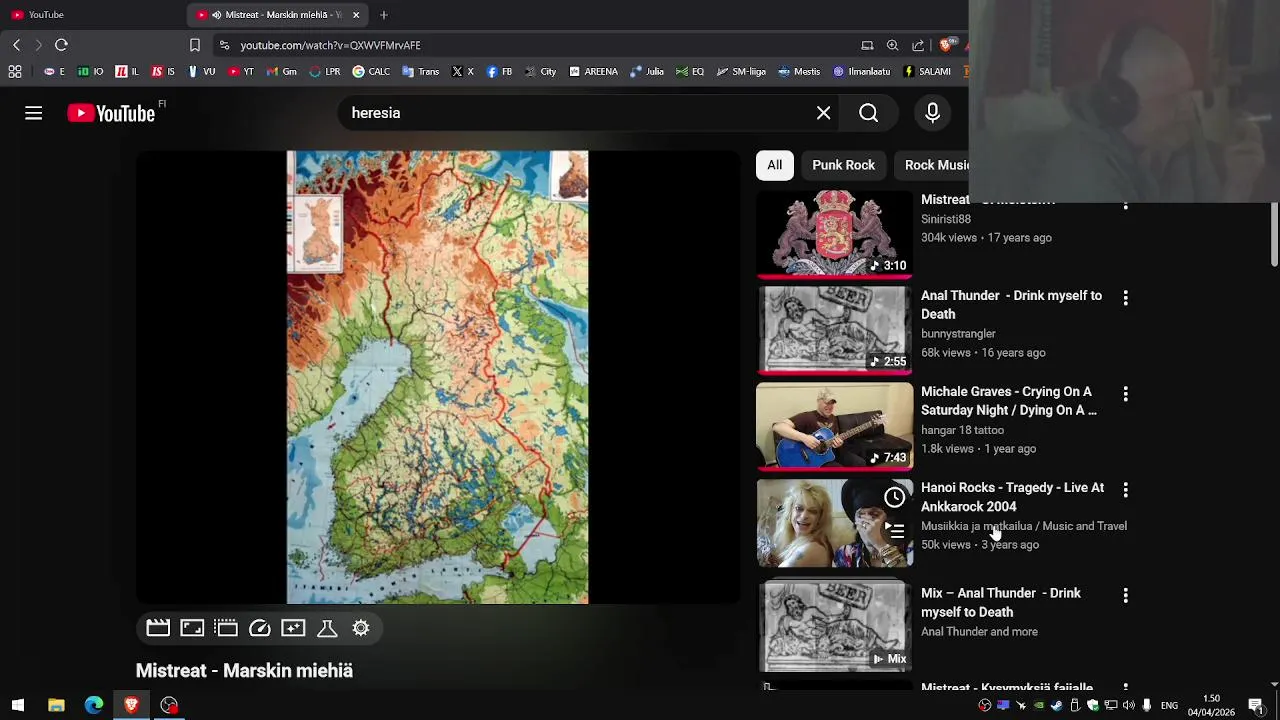The height and width of the screenshot is (720, 1280).
Task: Open the Michale Graves guitar thumbnail
Action: (x=834, y=426)
